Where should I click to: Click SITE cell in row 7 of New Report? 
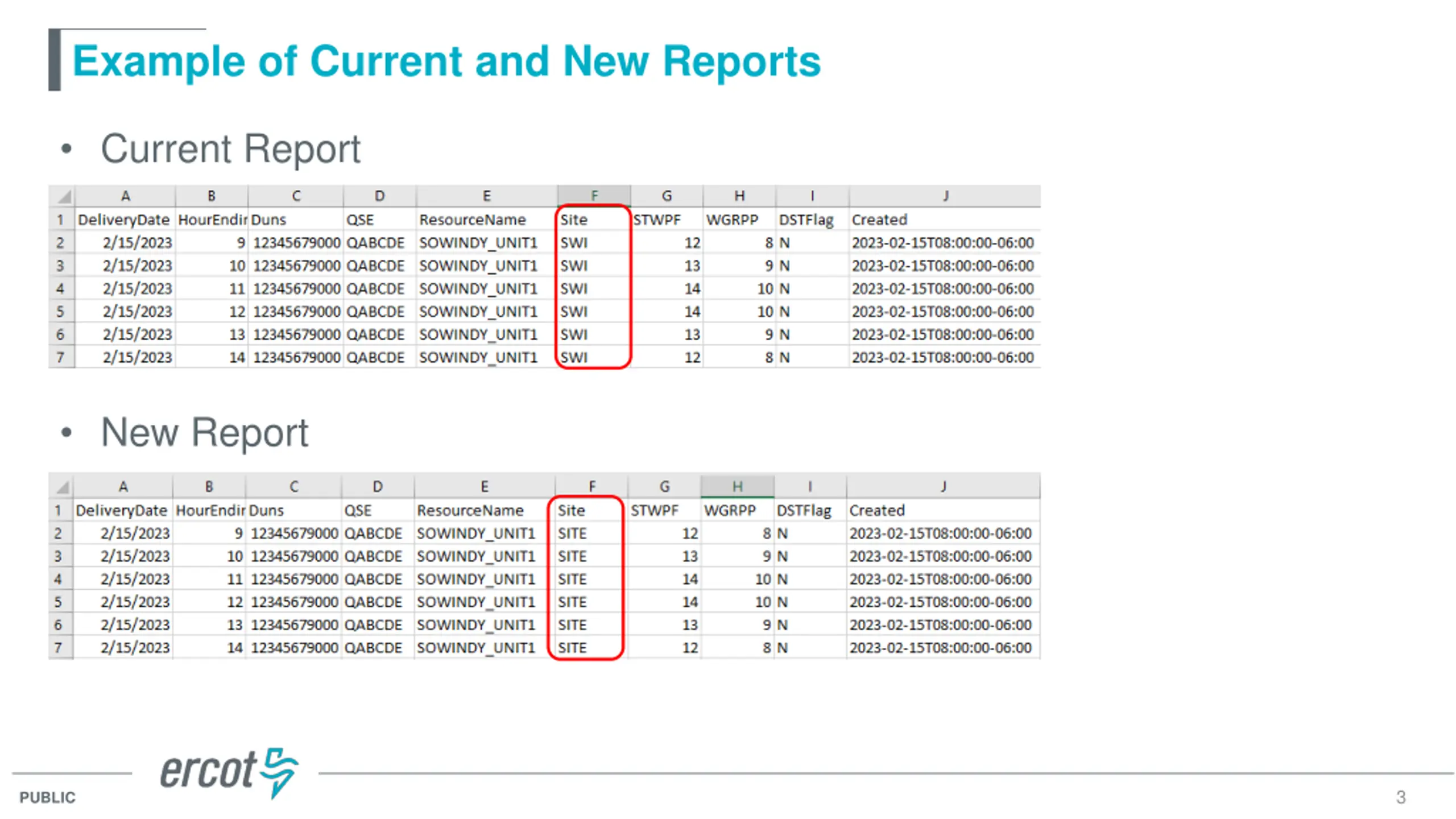591,647
